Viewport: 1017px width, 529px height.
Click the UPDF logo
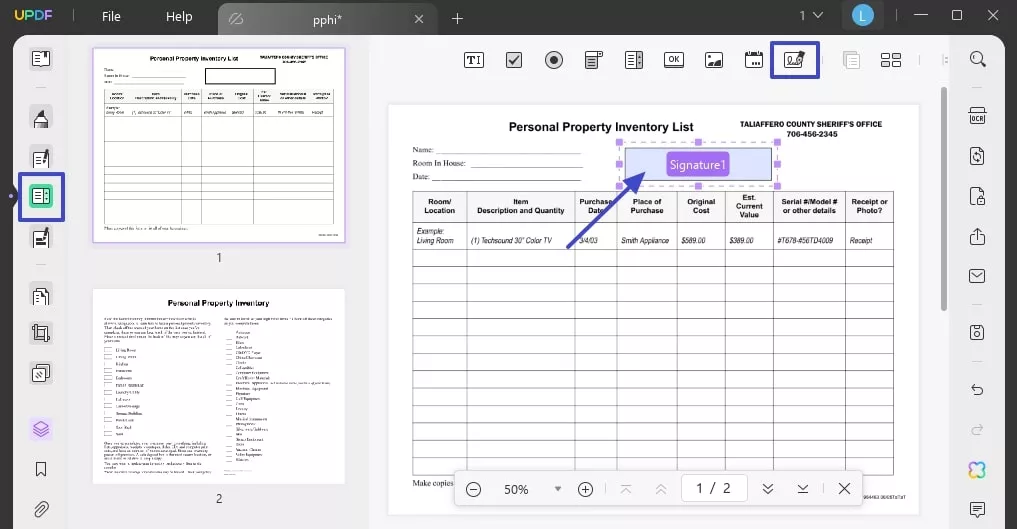tap(33, 16)
